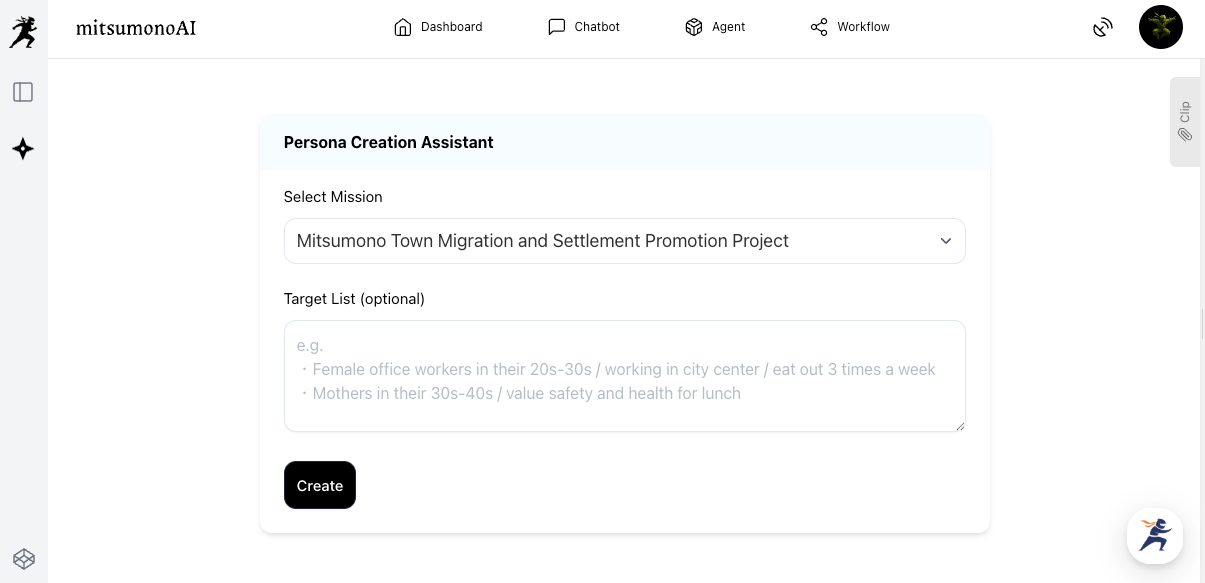Click the Agent cube icon
The height and width of the screenshot is (583, 1205).
[x=694, y=27]
